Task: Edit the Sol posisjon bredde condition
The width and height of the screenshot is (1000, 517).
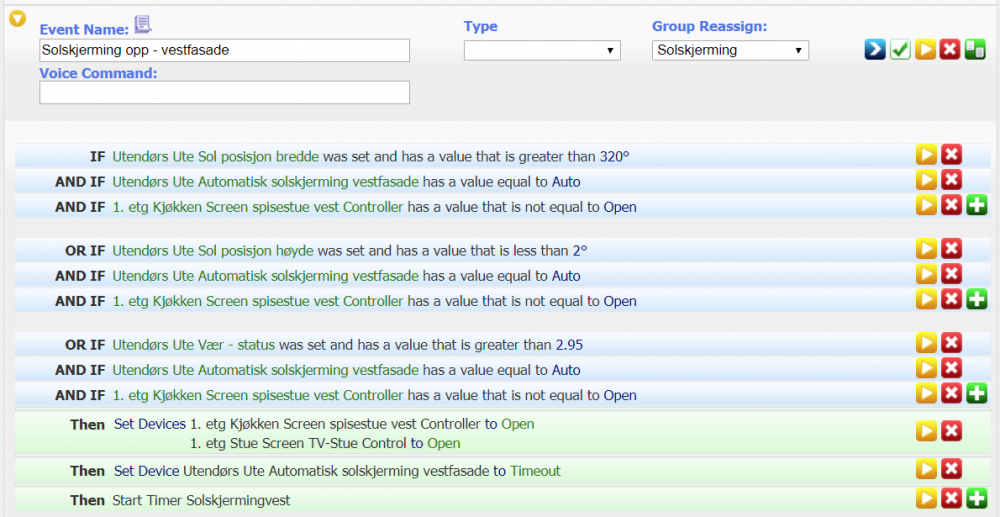Action: (x=927, y=155)
